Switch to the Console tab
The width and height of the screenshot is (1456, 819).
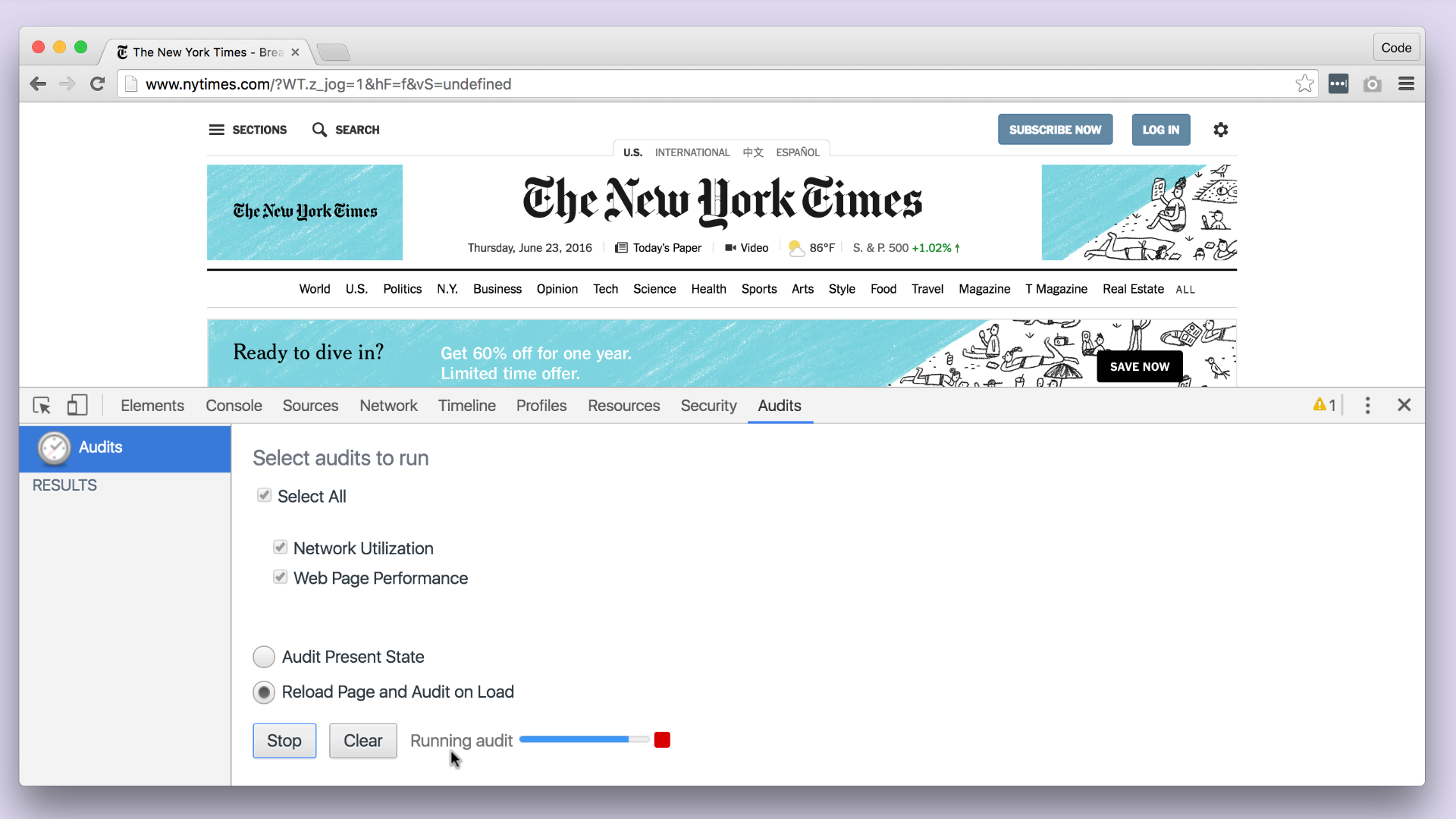(234, 406)
